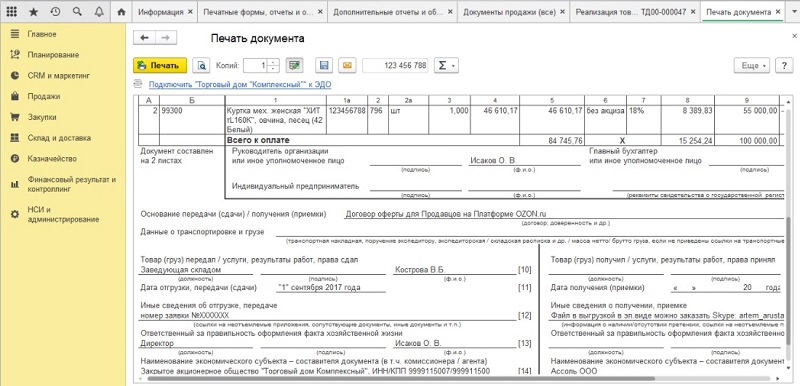Screen dimensions: 800x386
Task: Select the Куртка мех. женская item cell
Action: 275,120
